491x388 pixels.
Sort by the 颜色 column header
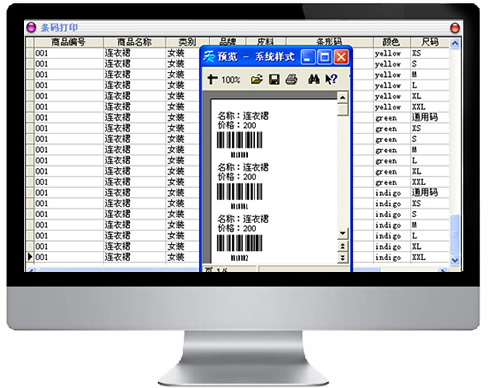(391, 42)
